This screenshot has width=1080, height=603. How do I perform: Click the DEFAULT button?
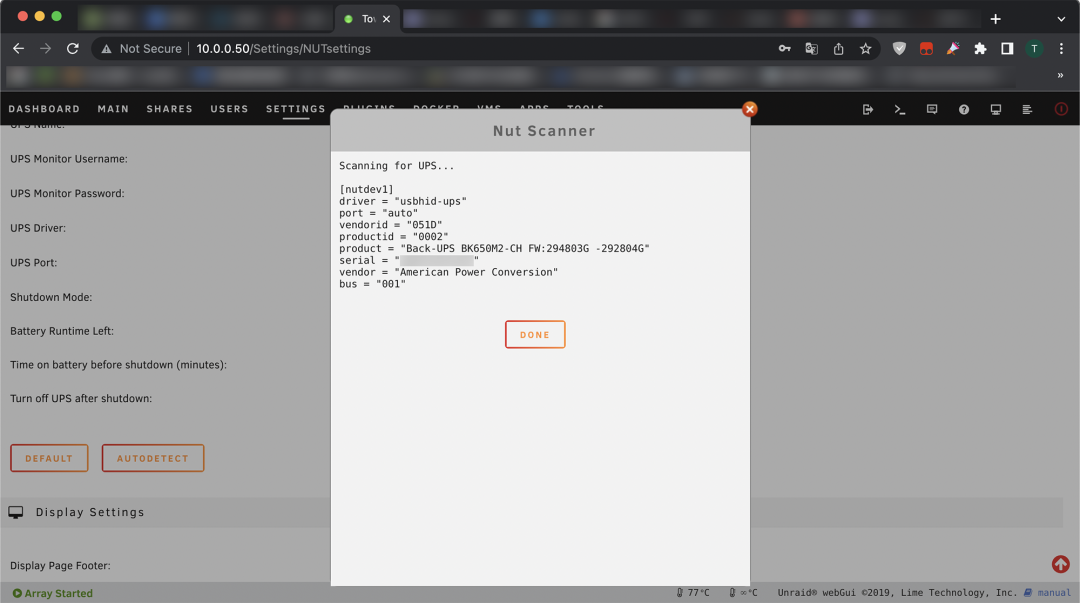(x=49, y=458)
